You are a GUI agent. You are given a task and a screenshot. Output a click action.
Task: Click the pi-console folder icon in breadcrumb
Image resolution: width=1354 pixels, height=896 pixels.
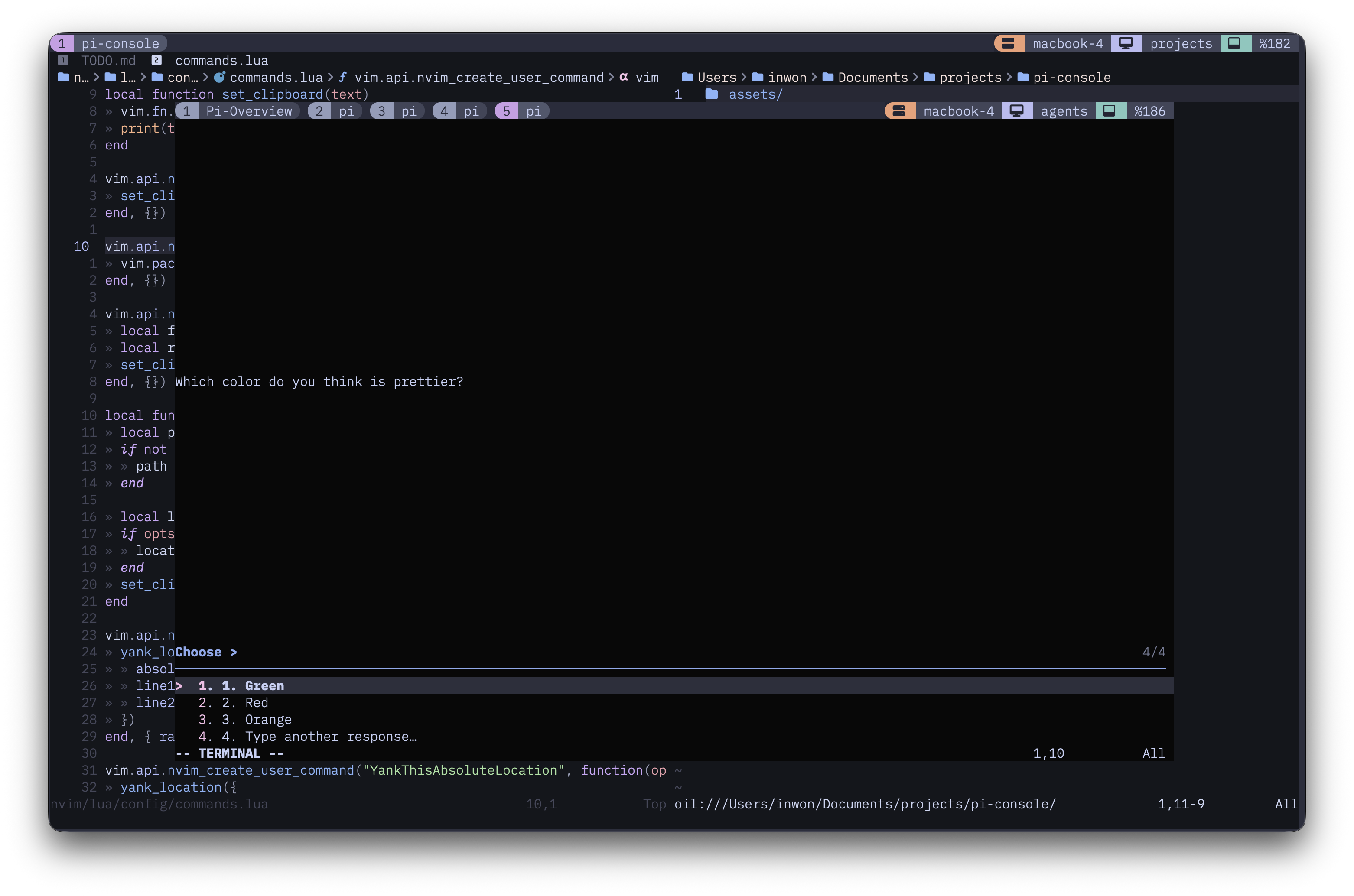coord(1023,77)
